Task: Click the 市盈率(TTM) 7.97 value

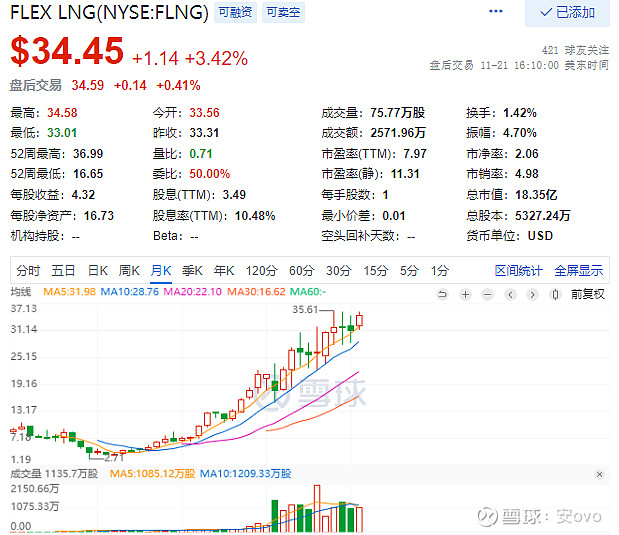Action: click(x=415, y=154)
